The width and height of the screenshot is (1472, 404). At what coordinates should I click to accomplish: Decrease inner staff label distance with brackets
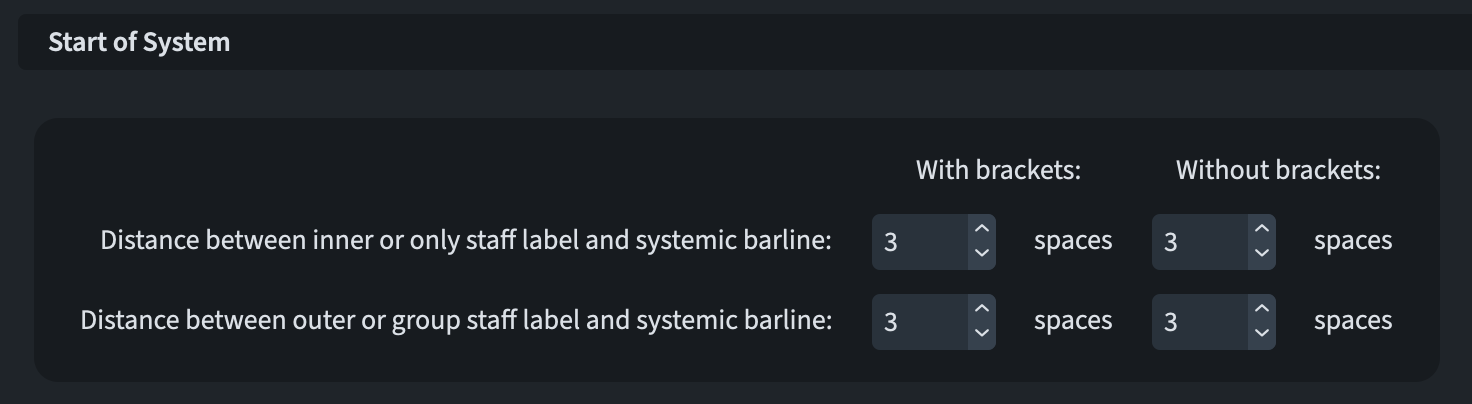click(x=981, y=253)
